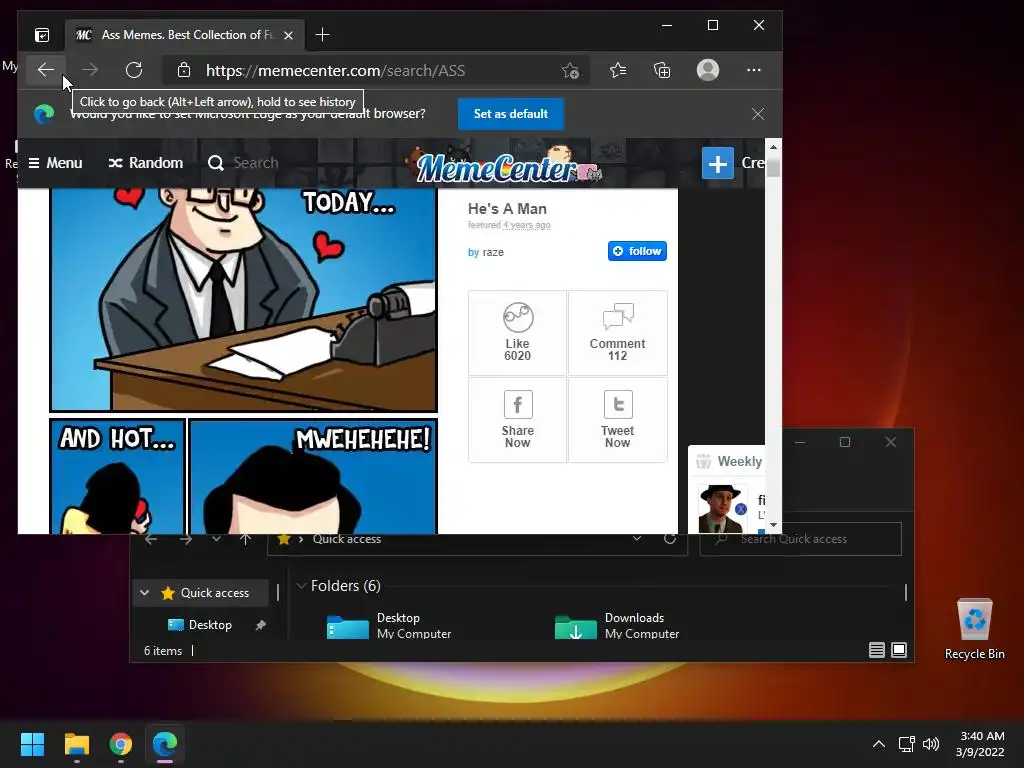The image size is (1024, 768).
Task: Open a Random meme
Action: coord(146,163)
